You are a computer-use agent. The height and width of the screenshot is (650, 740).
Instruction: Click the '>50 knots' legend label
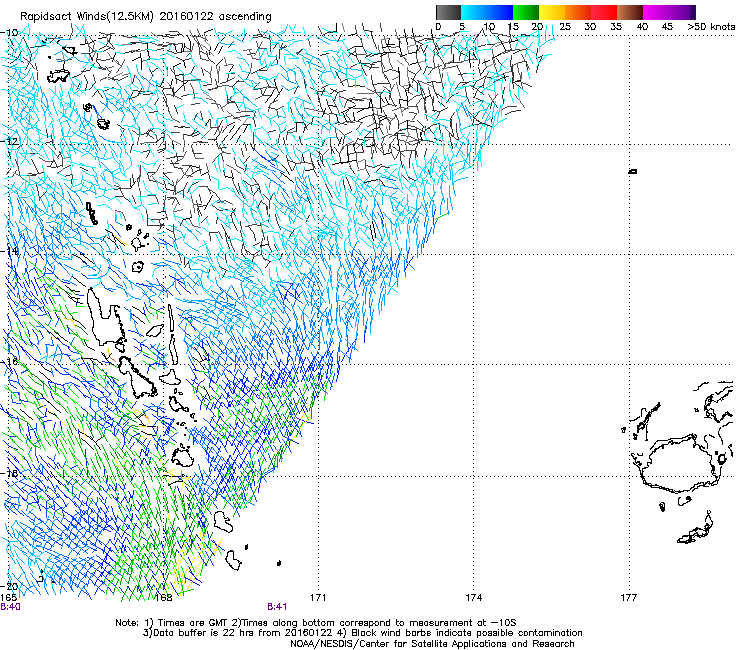point(712,27)
